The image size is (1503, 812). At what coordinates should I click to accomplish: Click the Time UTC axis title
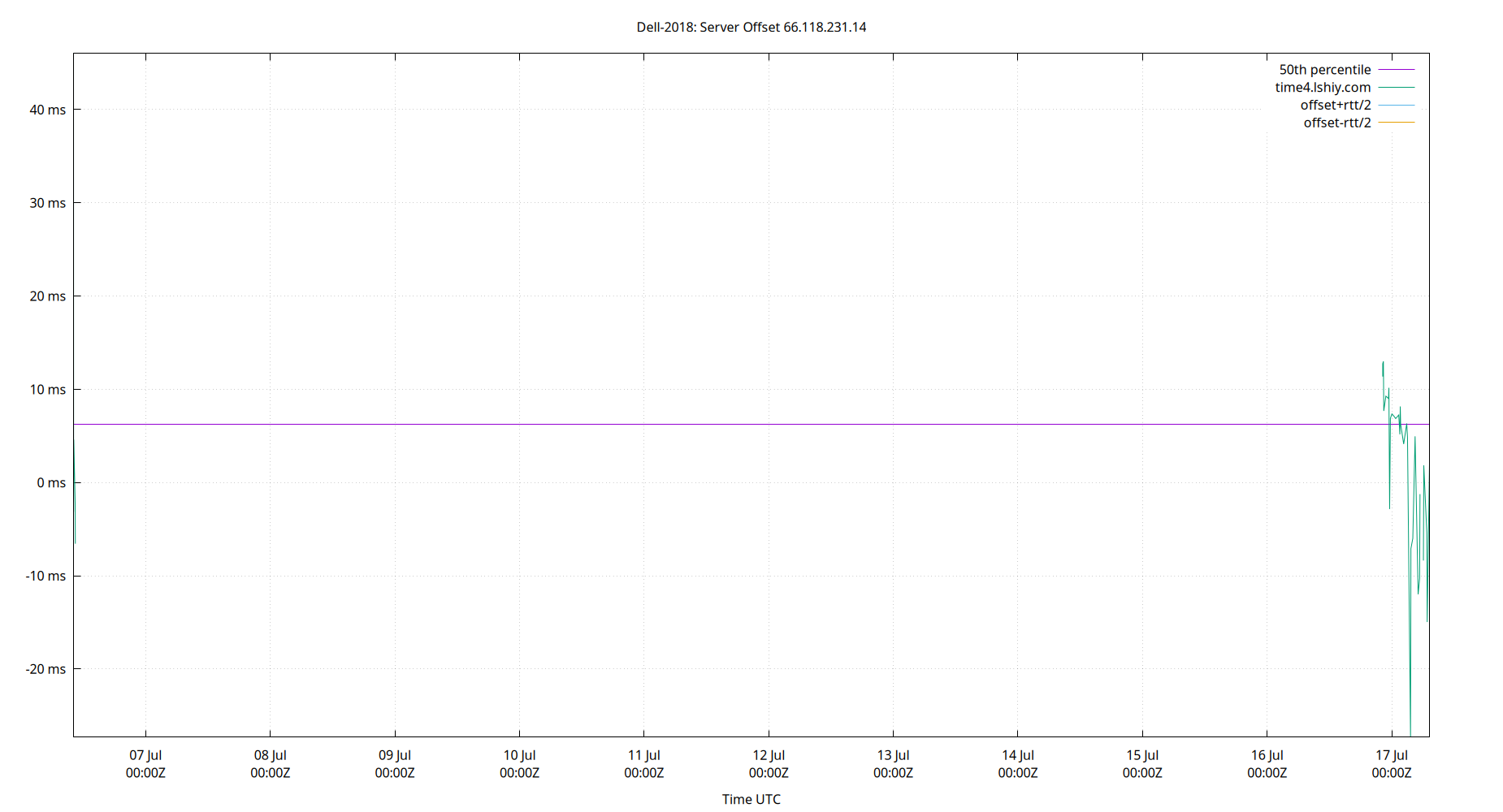pos(751,799)
